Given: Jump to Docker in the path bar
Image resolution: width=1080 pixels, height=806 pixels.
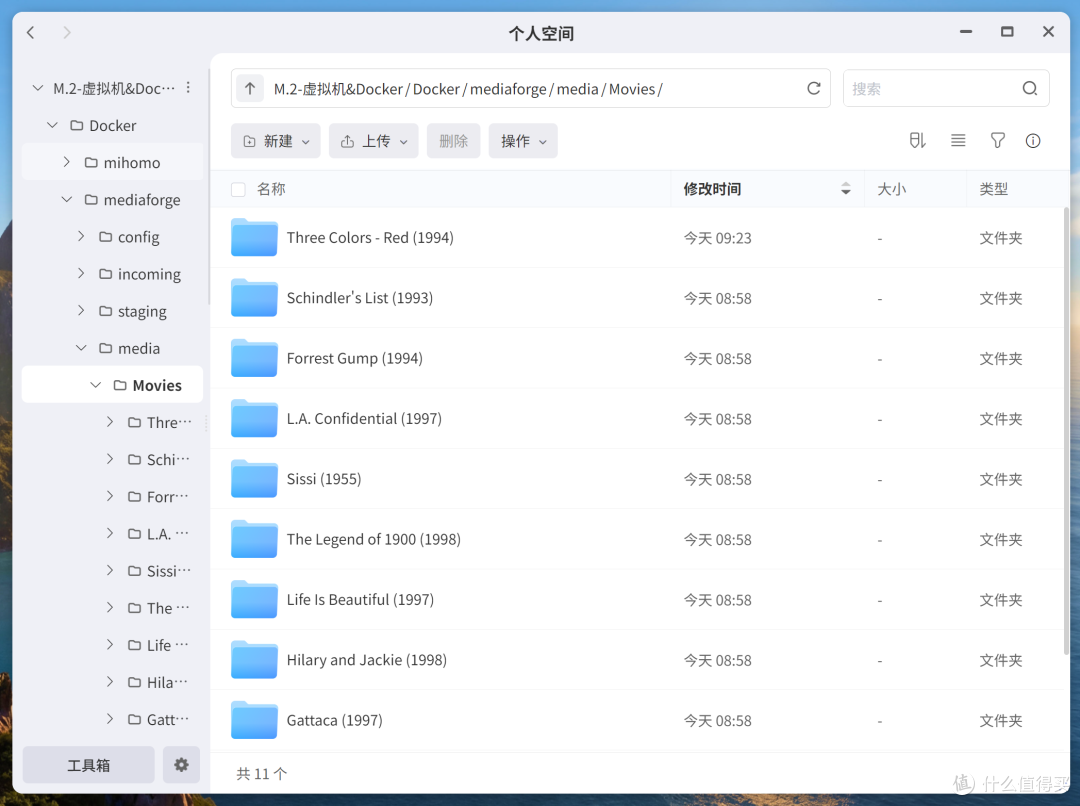Looking at the screenshot, I should [x=436, y=89].
